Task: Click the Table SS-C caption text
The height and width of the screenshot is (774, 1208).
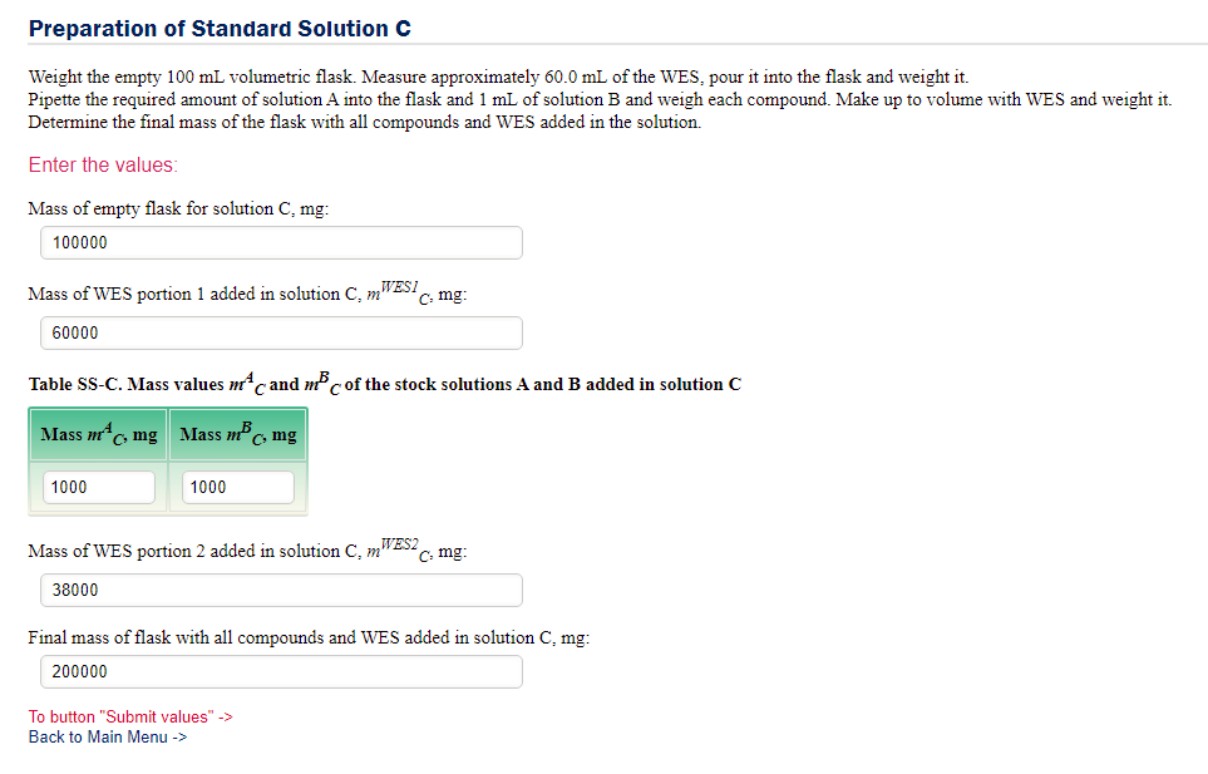Action: tap(384, 384)
